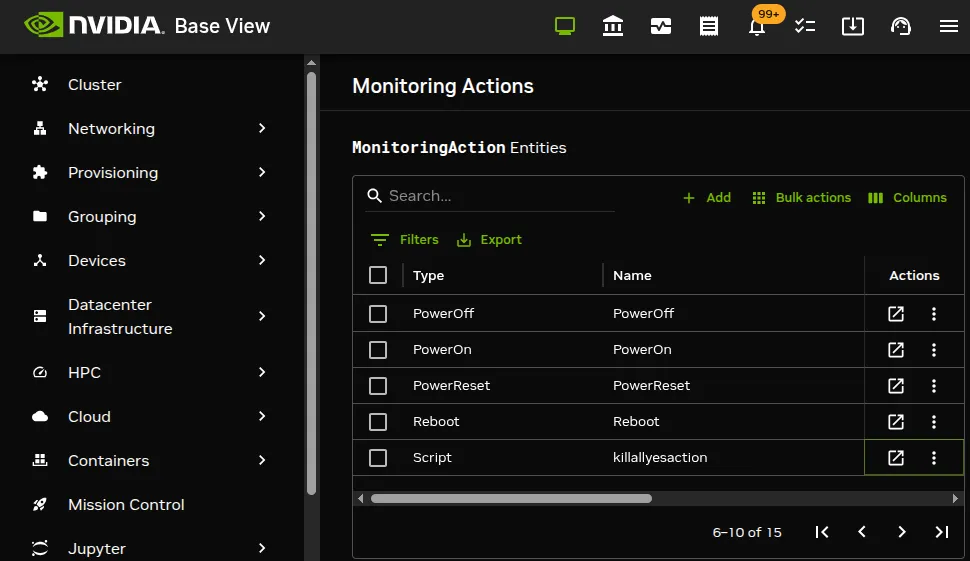
Task: Open the green monitor overview icon
Action: (x=565, y=26)
